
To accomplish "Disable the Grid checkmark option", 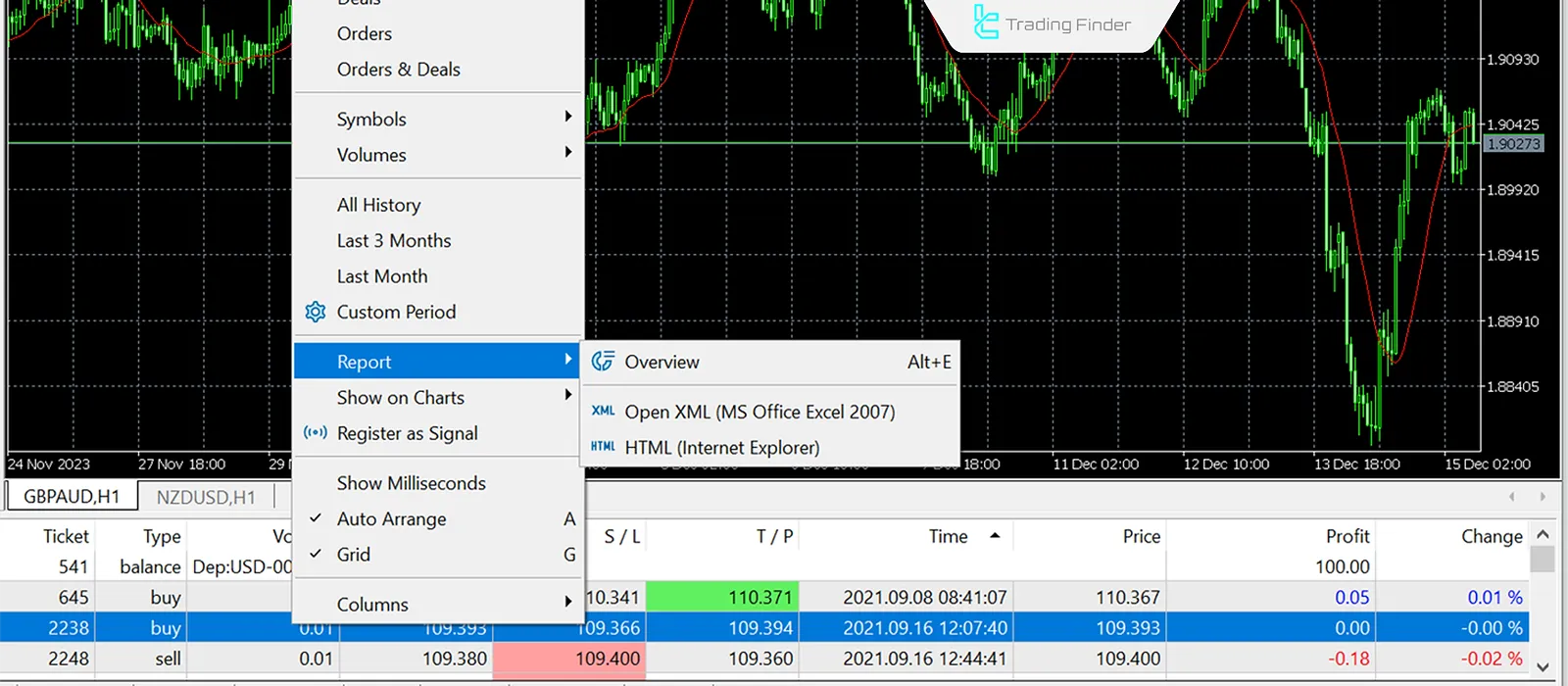I will [354, 555].
